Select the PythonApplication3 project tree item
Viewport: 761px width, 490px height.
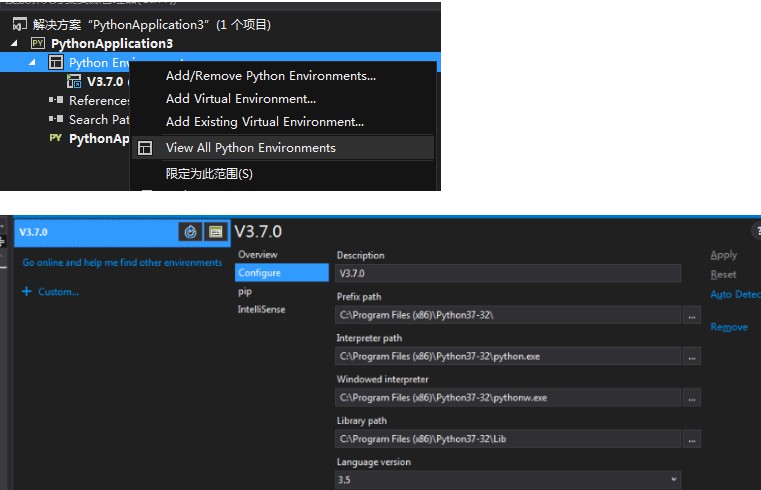click(x=112, y=43)
